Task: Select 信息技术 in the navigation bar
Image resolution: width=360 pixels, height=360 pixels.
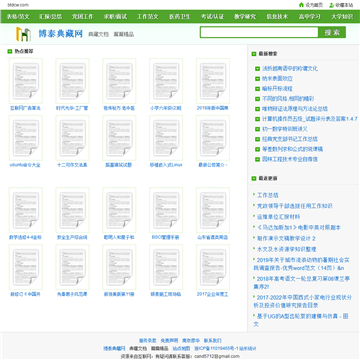Action: point(277,17)
